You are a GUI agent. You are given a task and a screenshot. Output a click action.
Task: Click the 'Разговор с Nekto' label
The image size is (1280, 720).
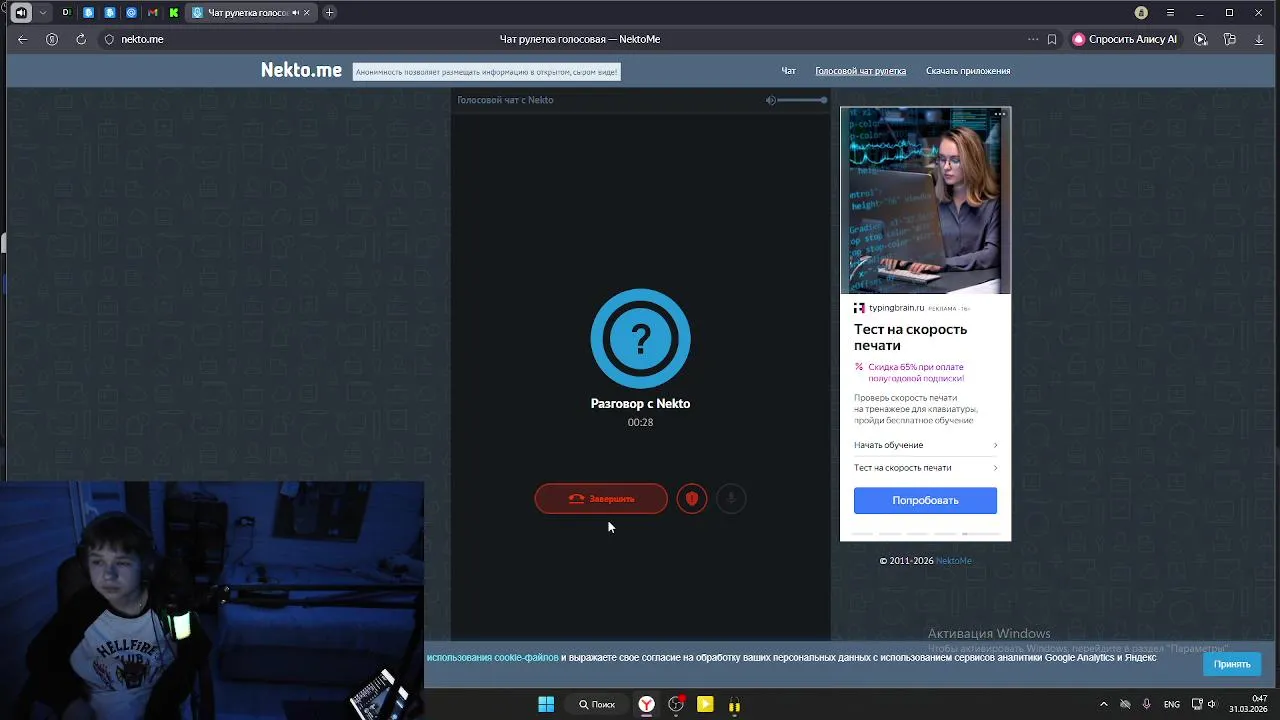pos(640,404)
